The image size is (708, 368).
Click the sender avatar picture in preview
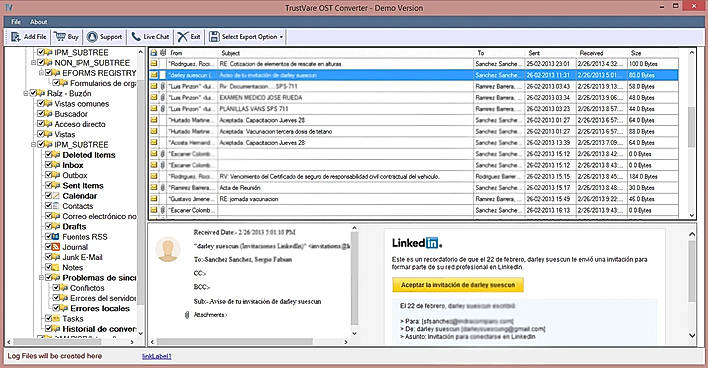(x=168, y=250)
